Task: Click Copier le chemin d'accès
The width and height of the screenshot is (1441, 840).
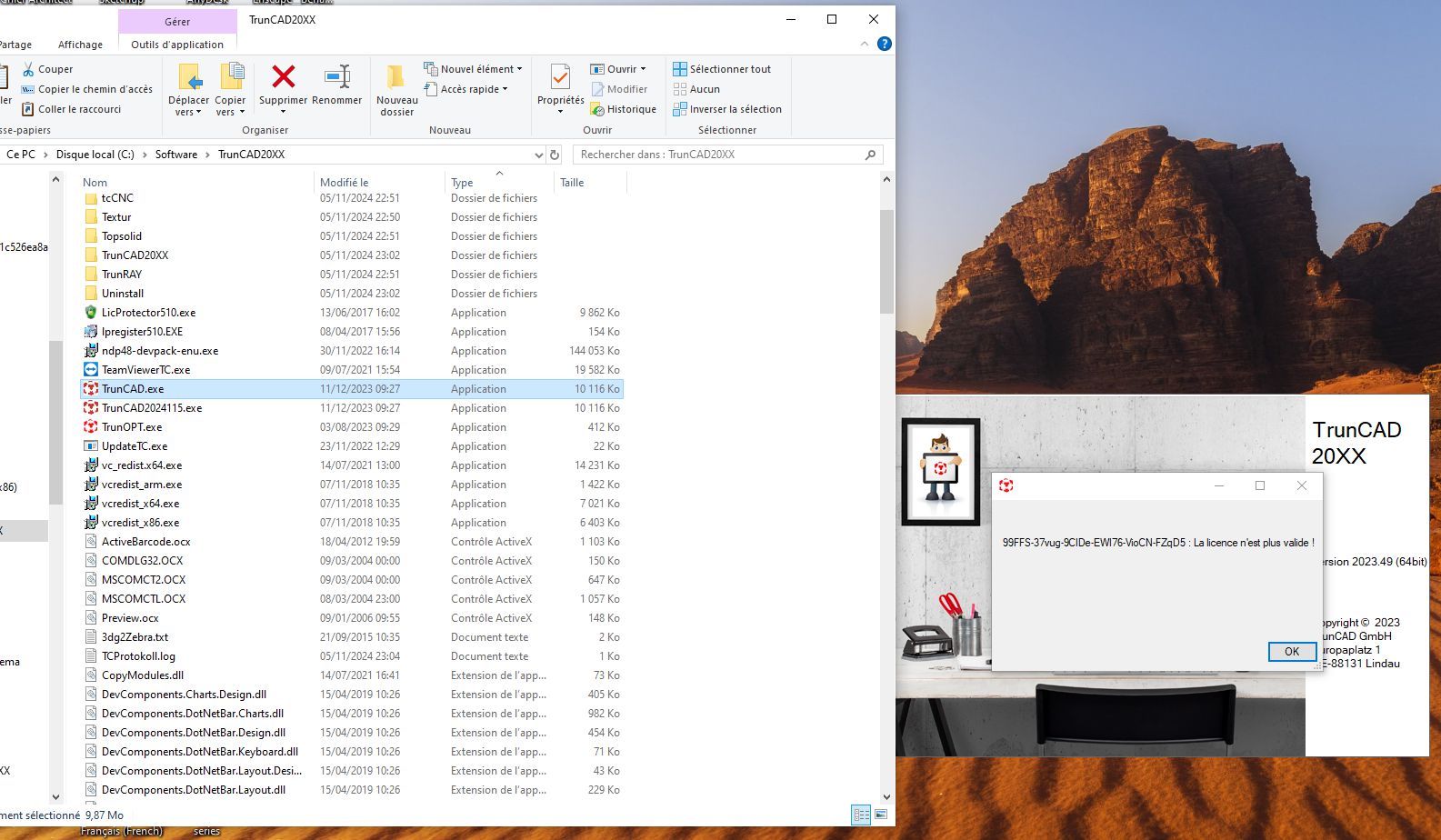Action: [x=87, y=89]
